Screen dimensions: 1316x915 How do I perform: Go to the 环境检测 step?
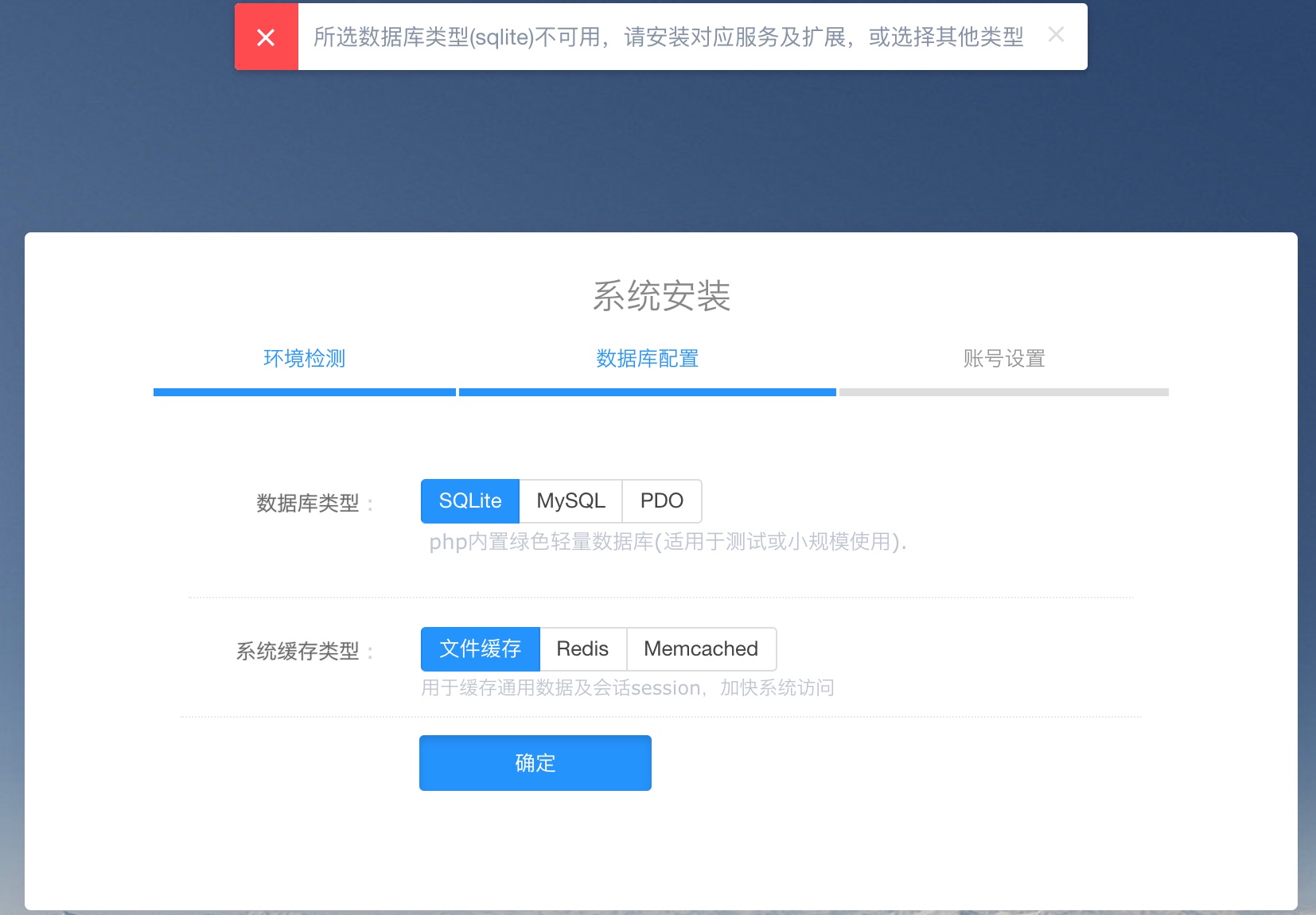pos(304,359)
